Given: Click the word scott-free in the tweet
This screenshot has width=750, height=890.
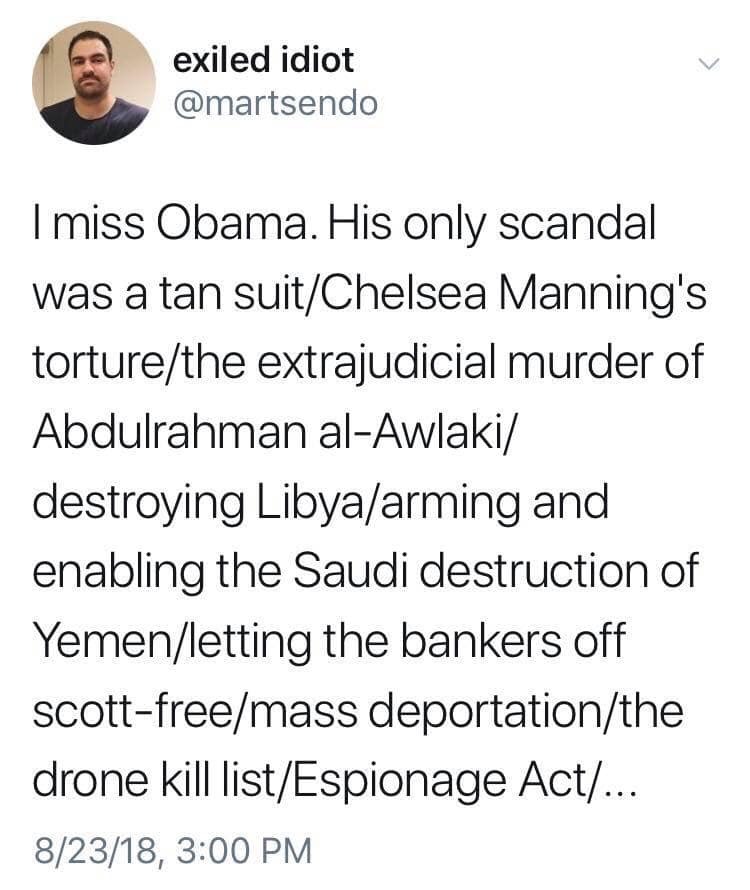Looking at the screenshot, I should [x=132, y=712].
